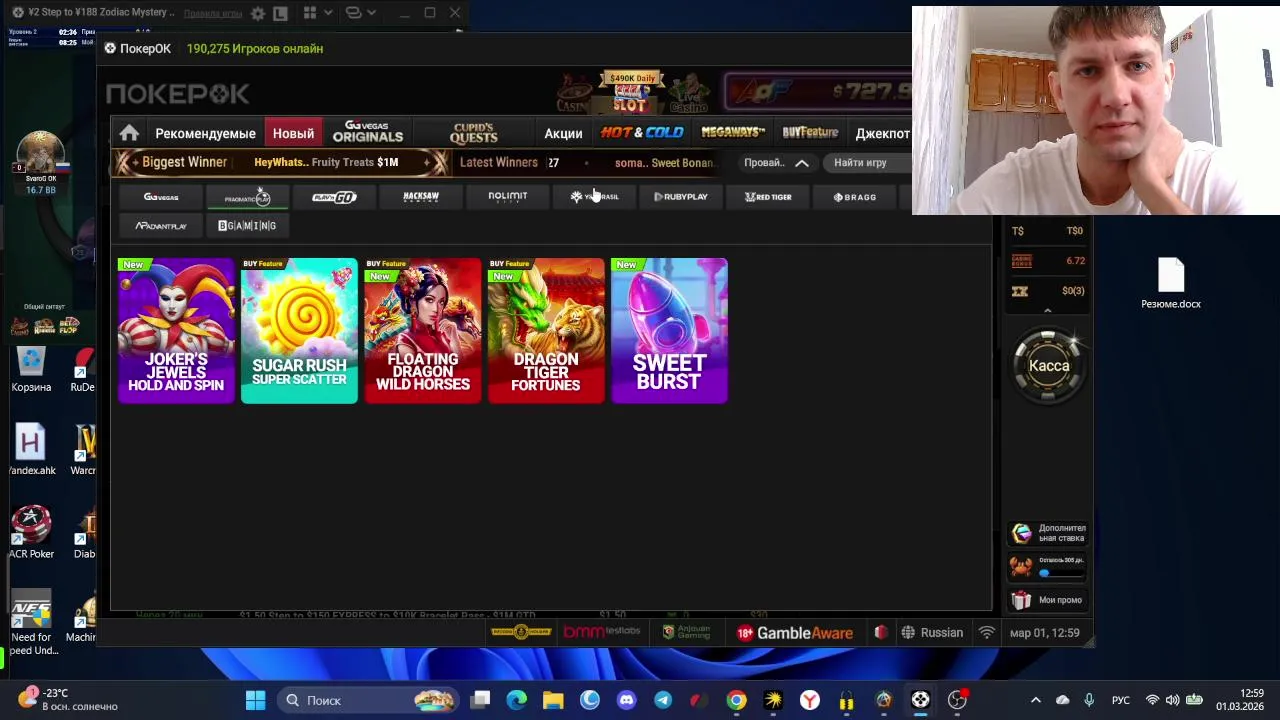This screenshot has height=720, width=1280.
Task: Click the L button in tournament title bar
Action: tap(281, 14)
